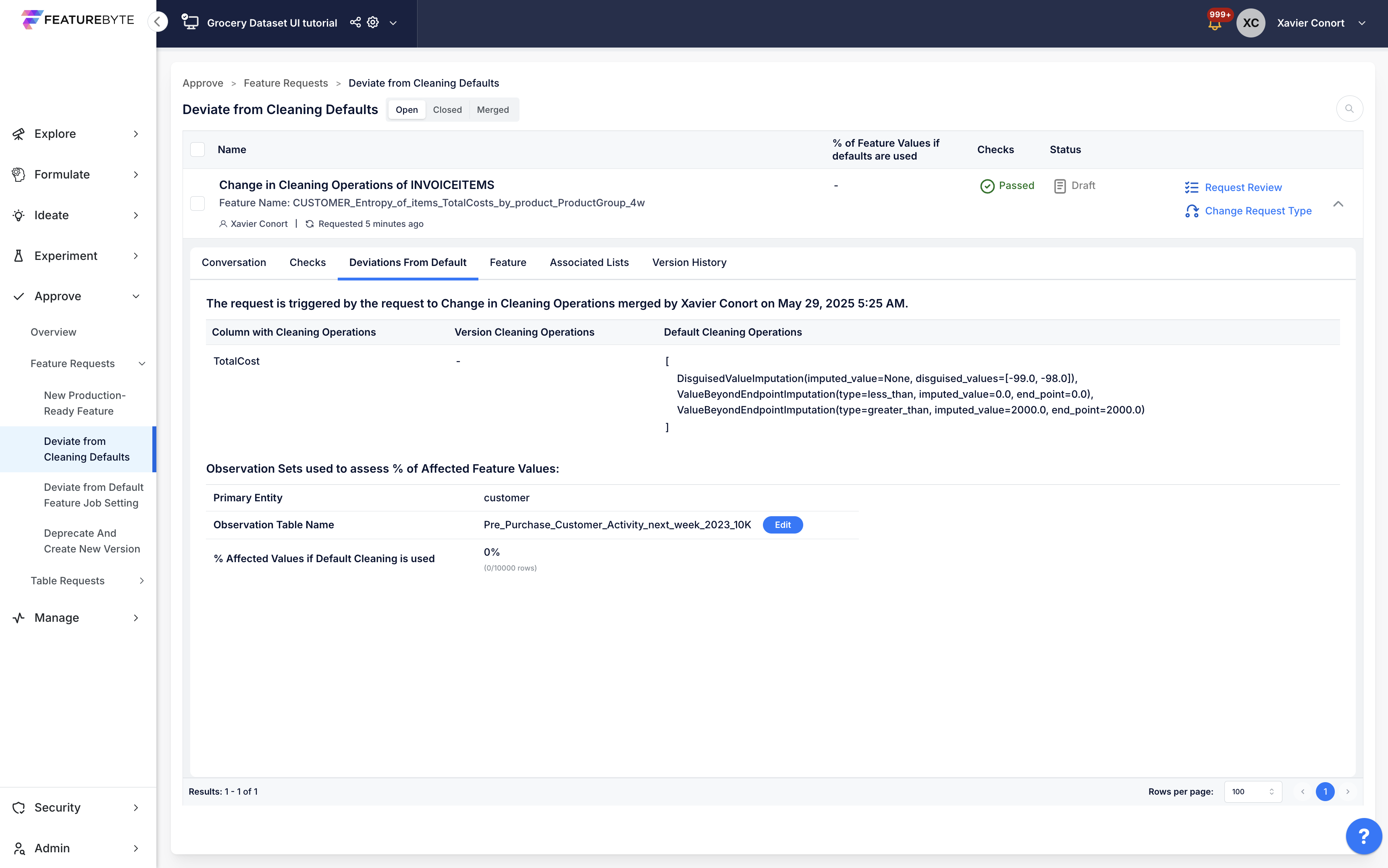The height and width of the screenshot is (868, 1388).
Task: Open the notifications bell
Action: pos(1215,24)
